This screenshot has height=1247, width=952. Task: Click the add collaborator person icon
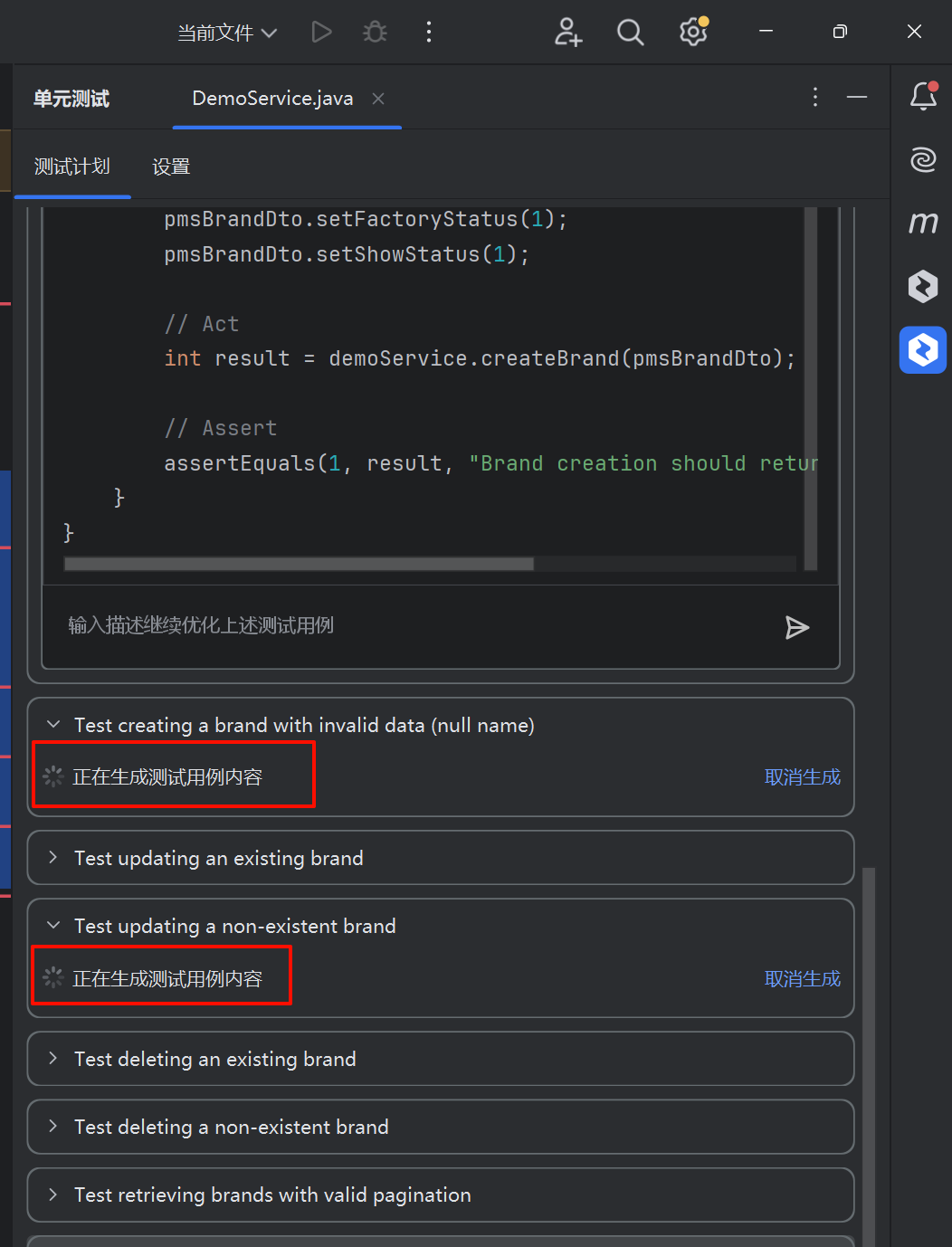click(x=567, y=33)
